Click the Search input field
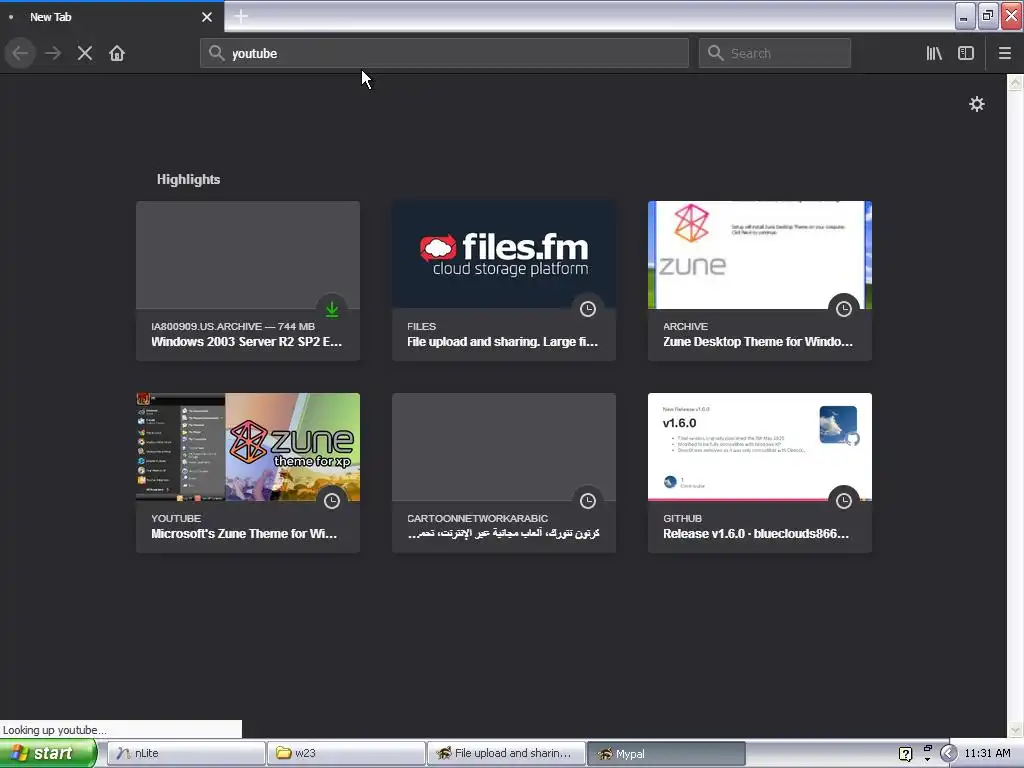Screen dimensions: 1024x768 coord(775,54)
